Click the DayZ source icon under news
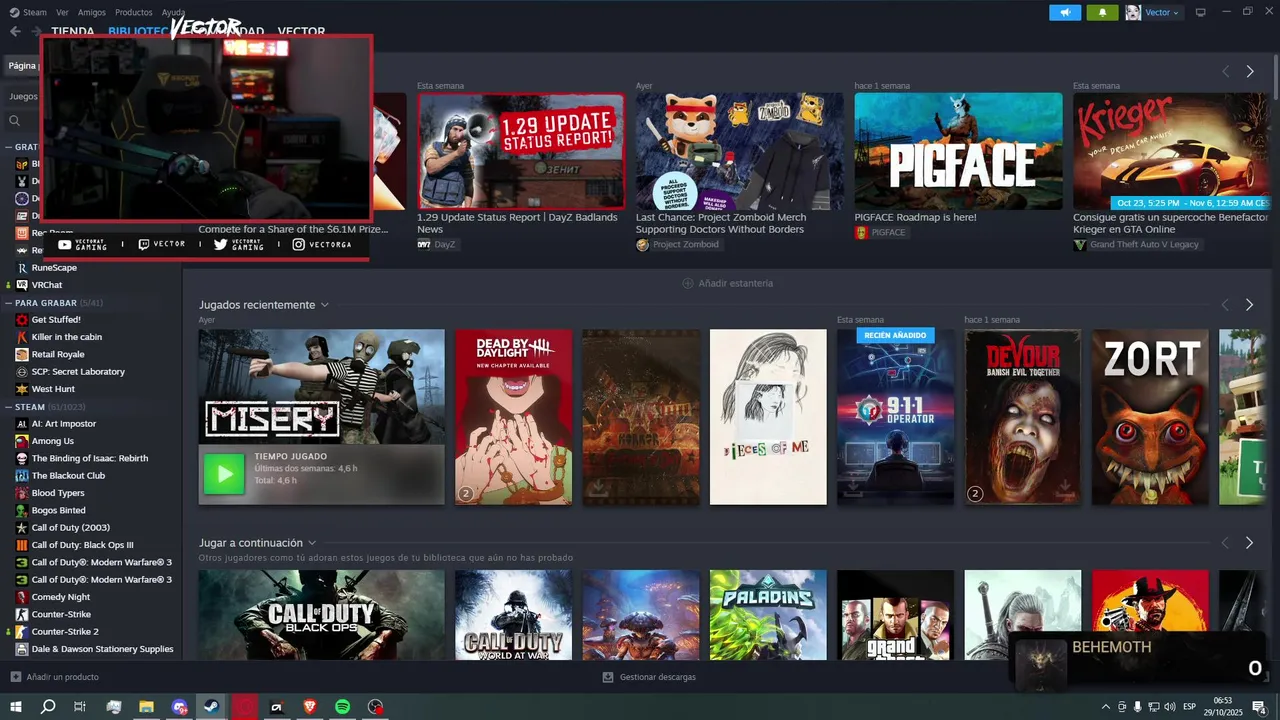The height and width of the screenshot is (720, 1280). (x=424, y=244)
